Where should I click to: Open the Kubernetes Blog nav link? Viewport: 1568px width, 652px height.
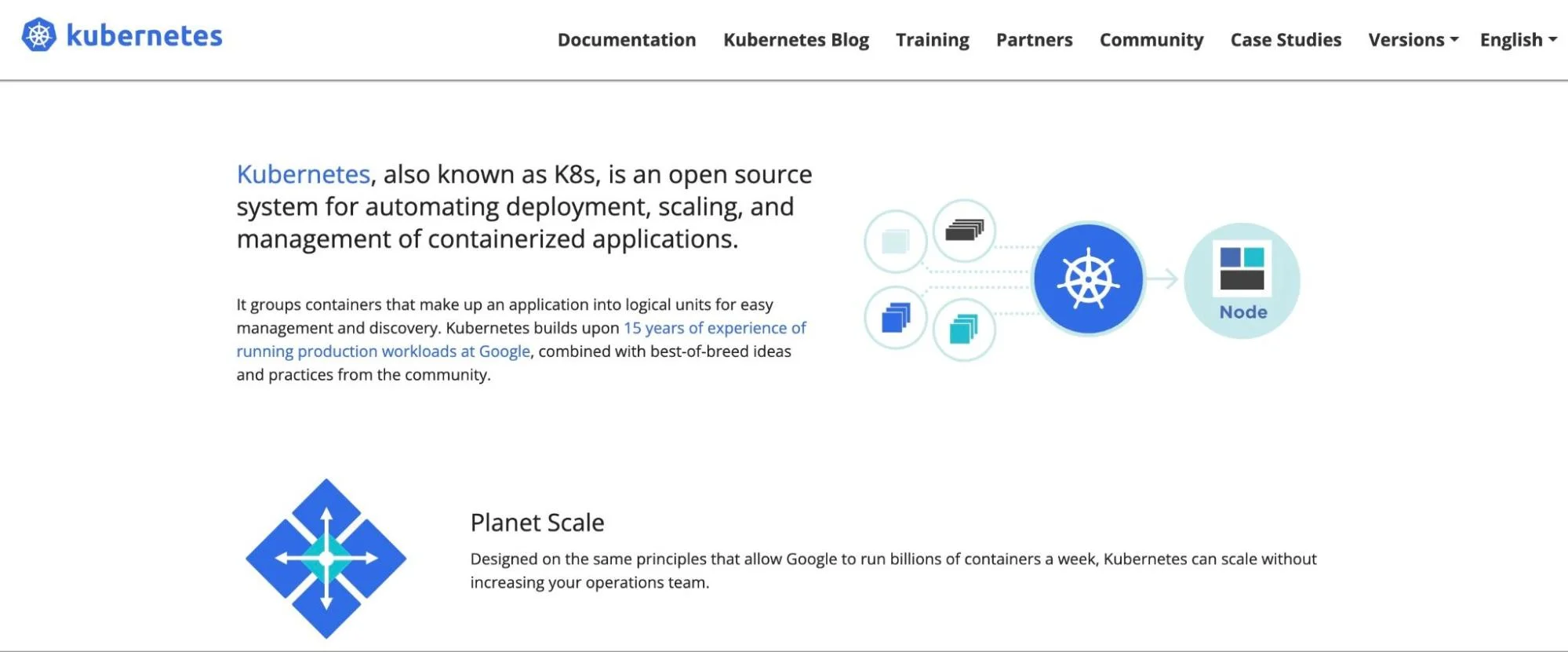point(796,40)
